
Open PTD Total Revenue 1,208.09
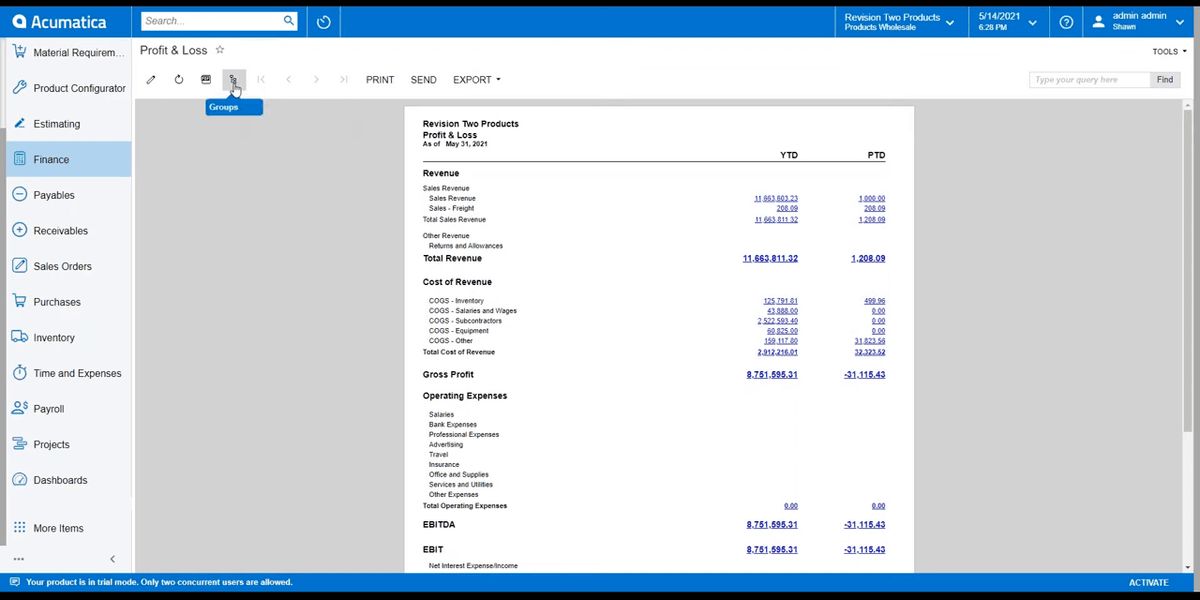(x=868, y=258)
